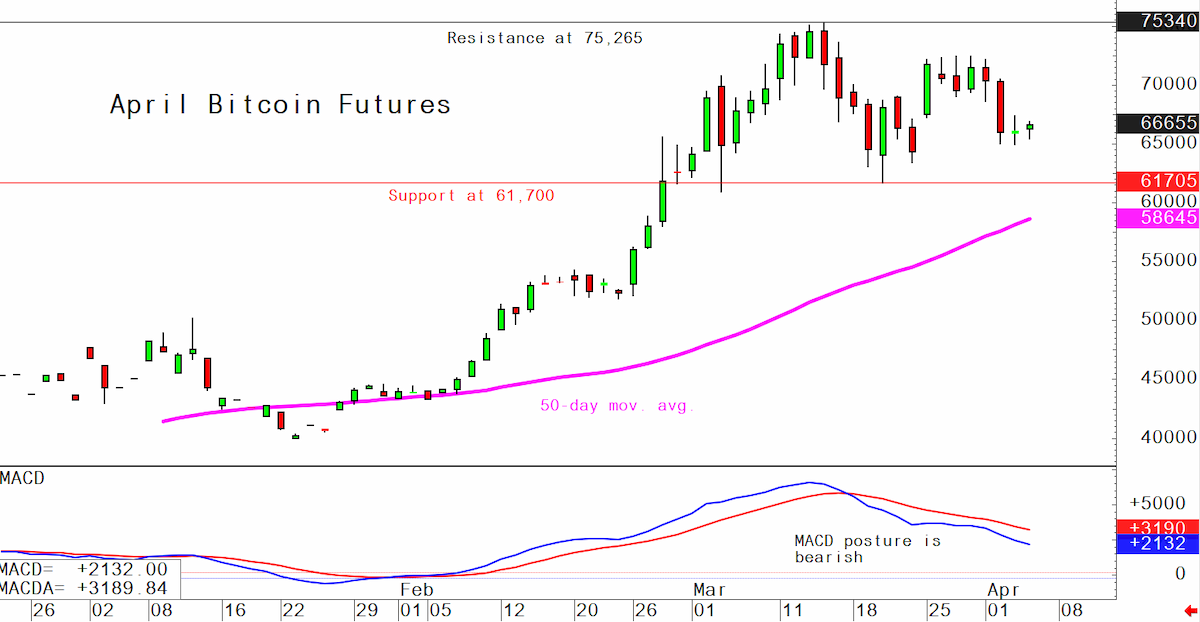
Task: Click the '50-day mov. avg.' label
Action: coord(617,406)
